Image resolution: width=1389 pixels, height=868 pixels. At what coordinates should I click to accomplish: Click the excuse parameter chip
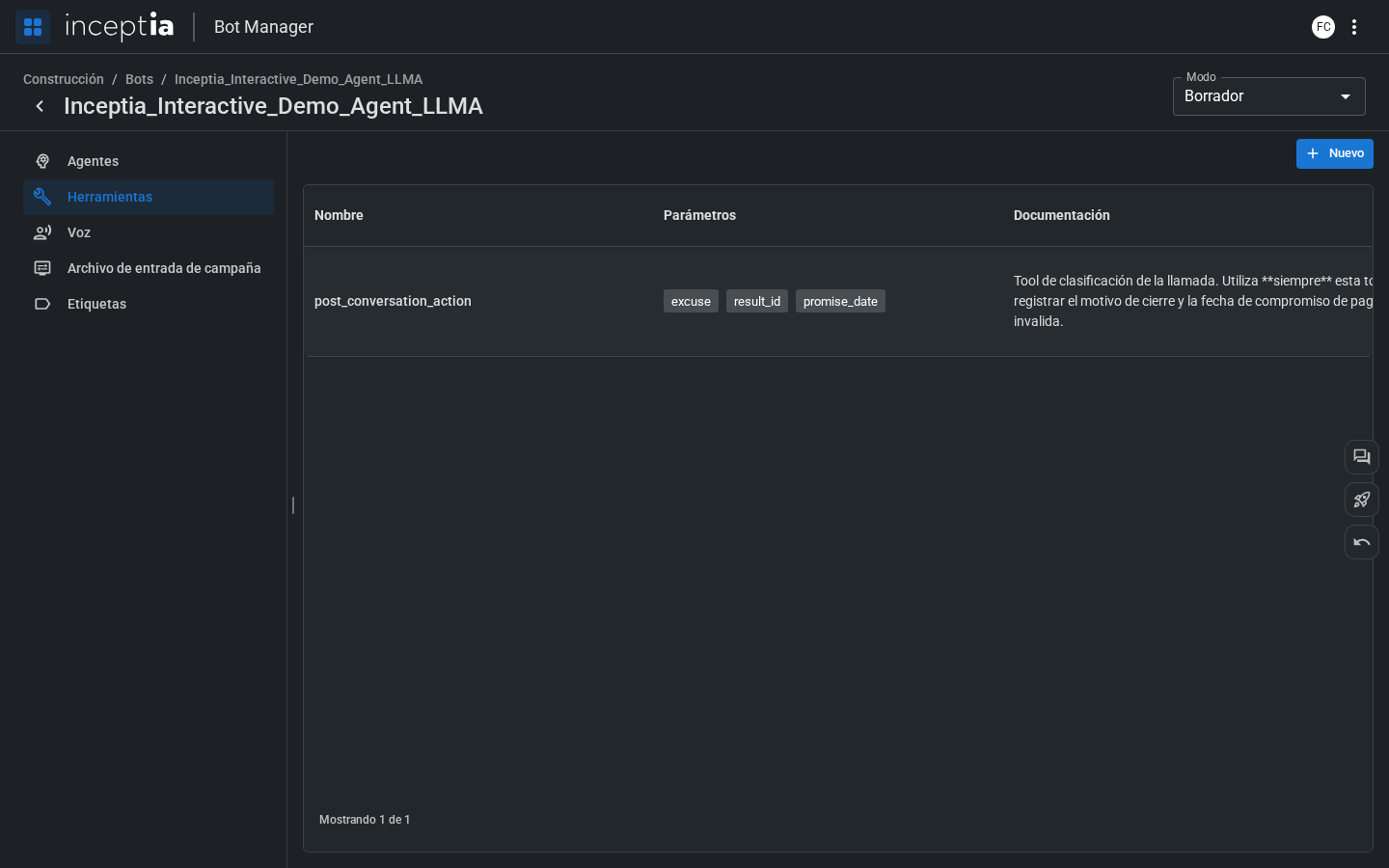691,301
